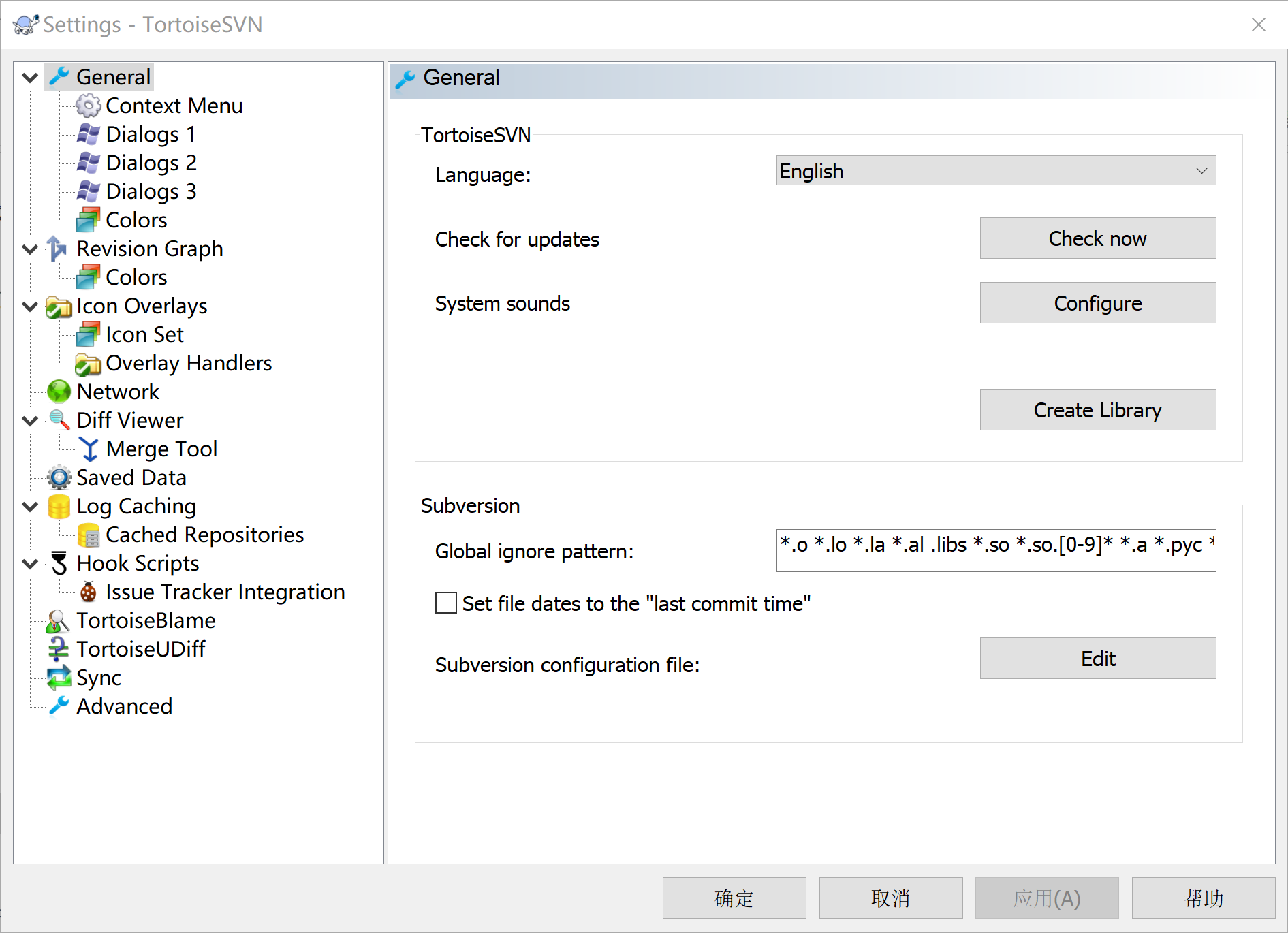Open the Cached Repositories page
Screen dimensions: 1288x933
pyautogui.click(x=205, y=535)
